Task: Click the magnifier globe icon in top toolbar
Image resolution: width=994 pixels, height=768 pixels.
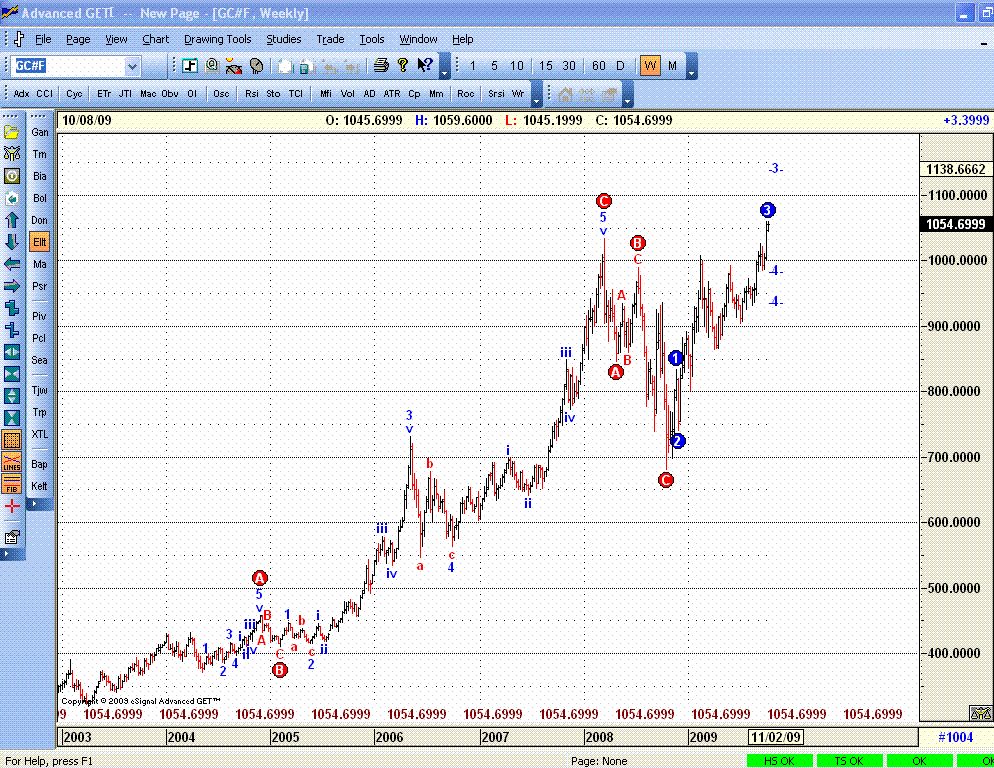Action: click(x=212, y=65)
